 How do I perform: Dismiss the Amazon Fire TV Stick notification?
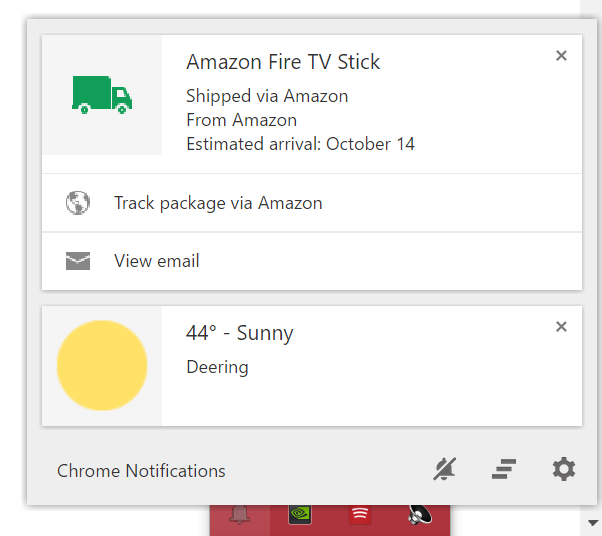click(x=561, y=56)
